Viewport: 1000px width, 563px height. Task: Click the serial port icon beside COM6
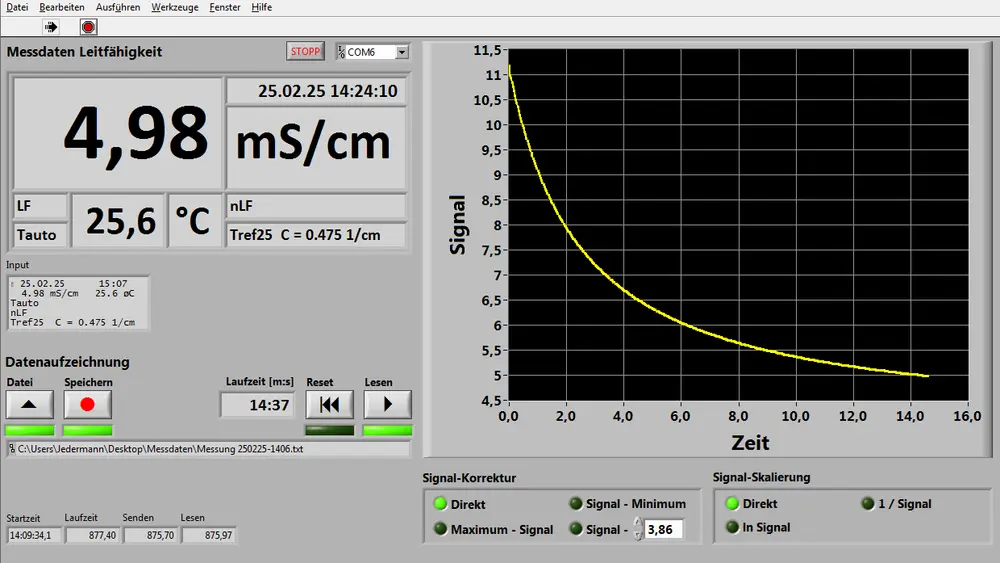(341, 52)
